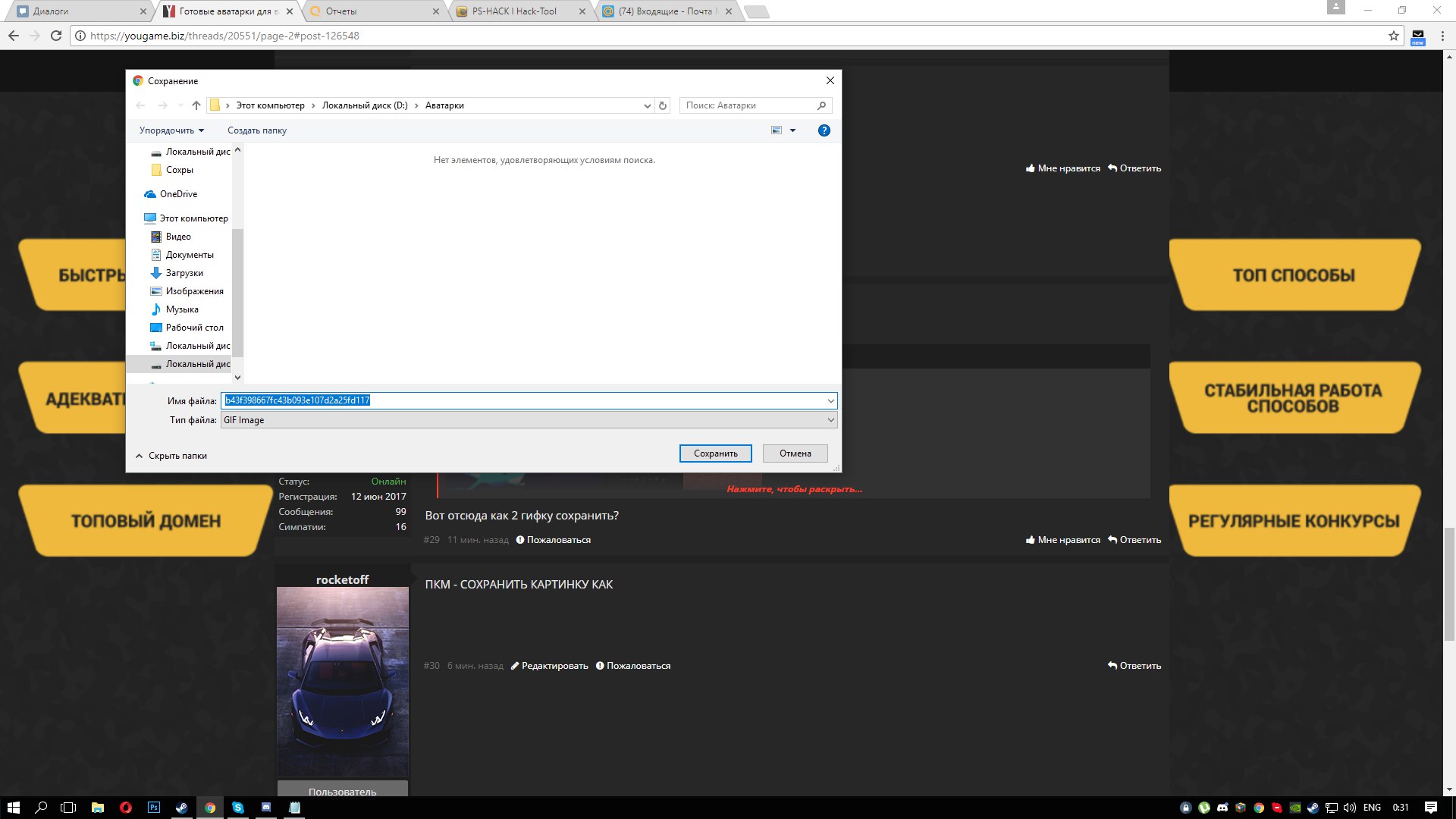Image resolution: width=1456 pixels, height=819 pixels.
Task: Go back in Chrome browser
Action: coord(14,36)
